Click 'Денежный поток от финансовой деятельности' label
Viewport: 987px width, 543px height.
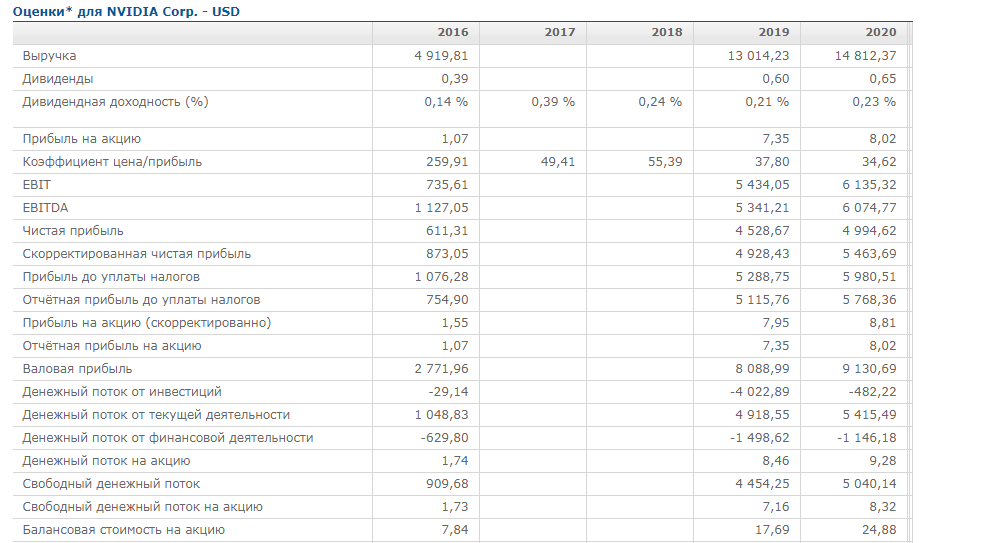click(x=167, y=437)
